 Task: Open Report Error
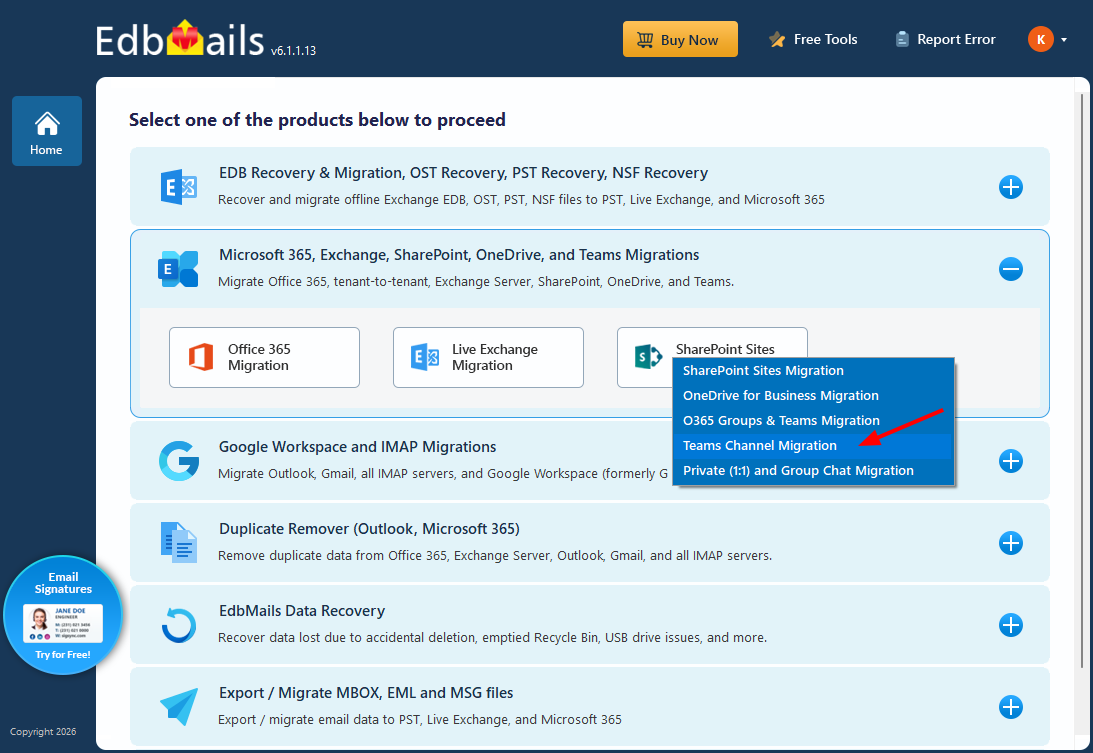click(x=945, y=40)
